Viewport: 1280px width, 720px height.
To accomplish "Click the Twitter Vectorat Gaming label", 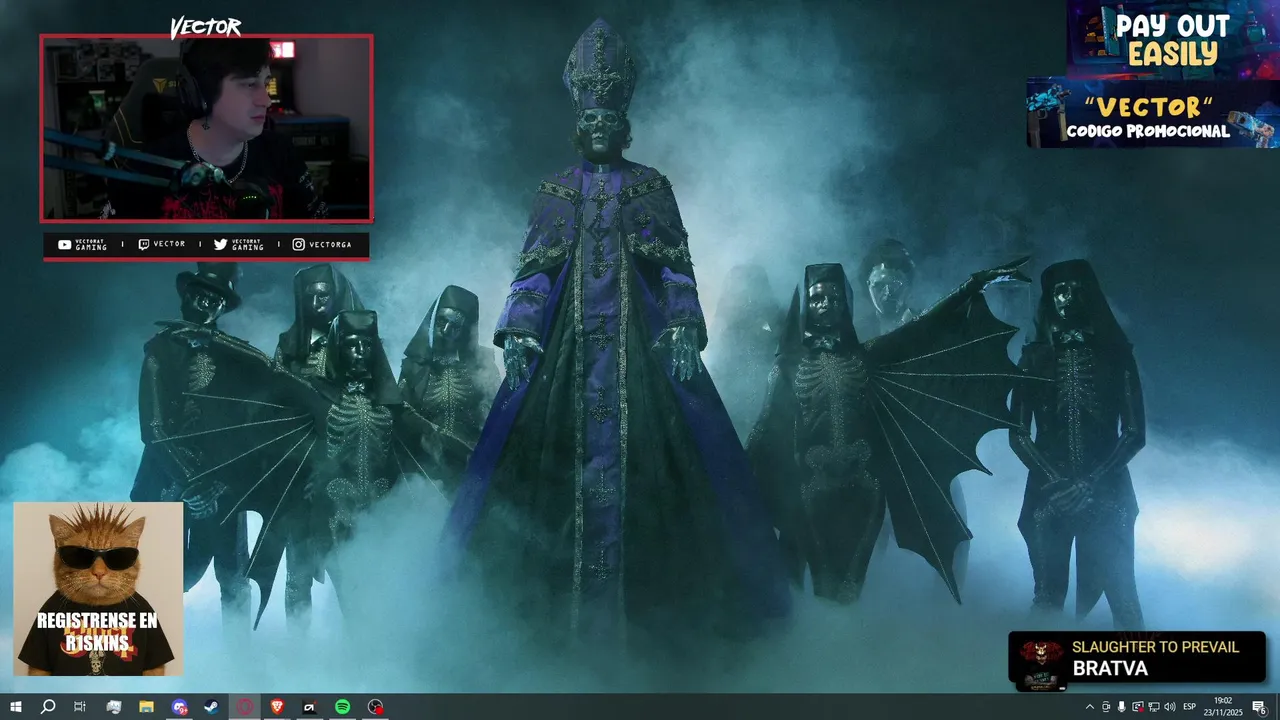I will [239, 244].
